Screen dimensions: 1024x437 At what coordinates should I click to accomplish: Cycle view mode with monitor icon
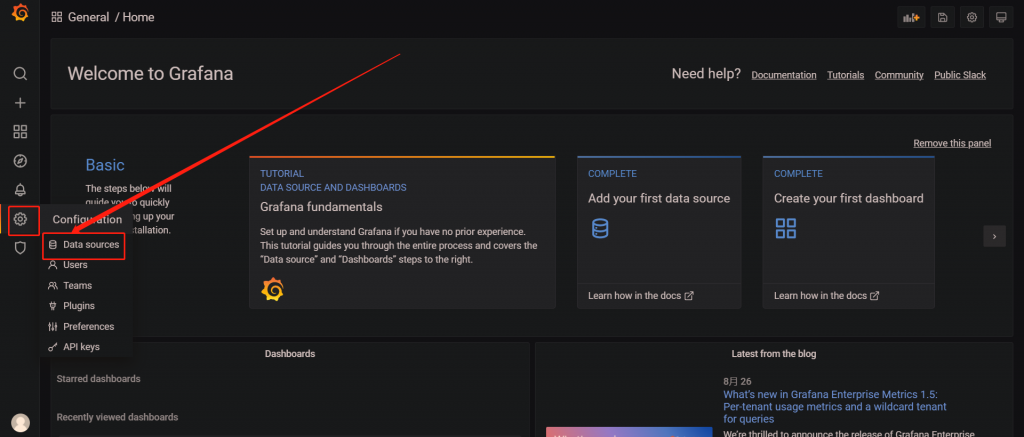click(x=1001, y=18)
